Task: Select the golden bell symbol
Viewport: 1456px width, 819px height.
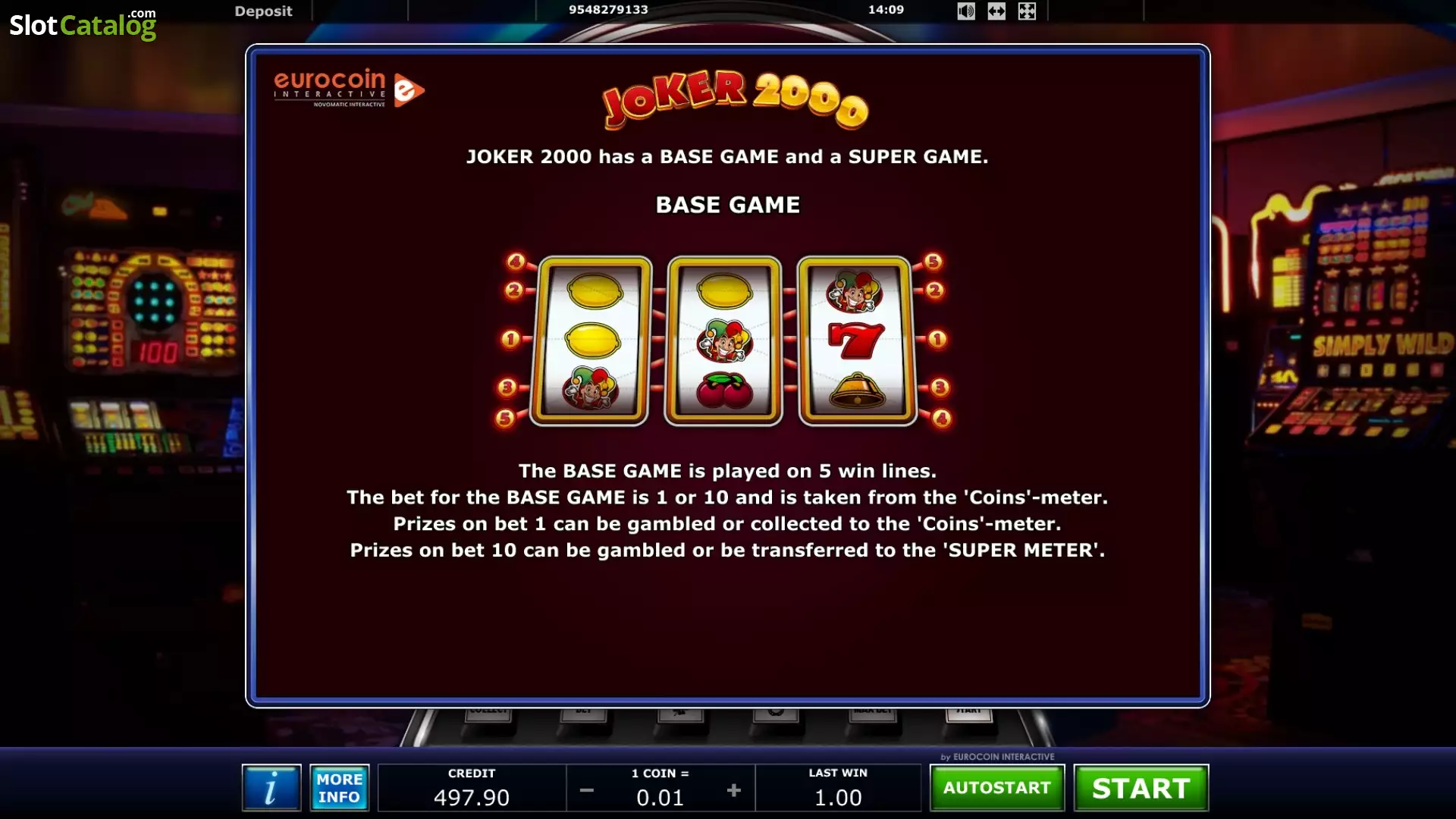Action: pyautogui.click(x=856, y=390)
